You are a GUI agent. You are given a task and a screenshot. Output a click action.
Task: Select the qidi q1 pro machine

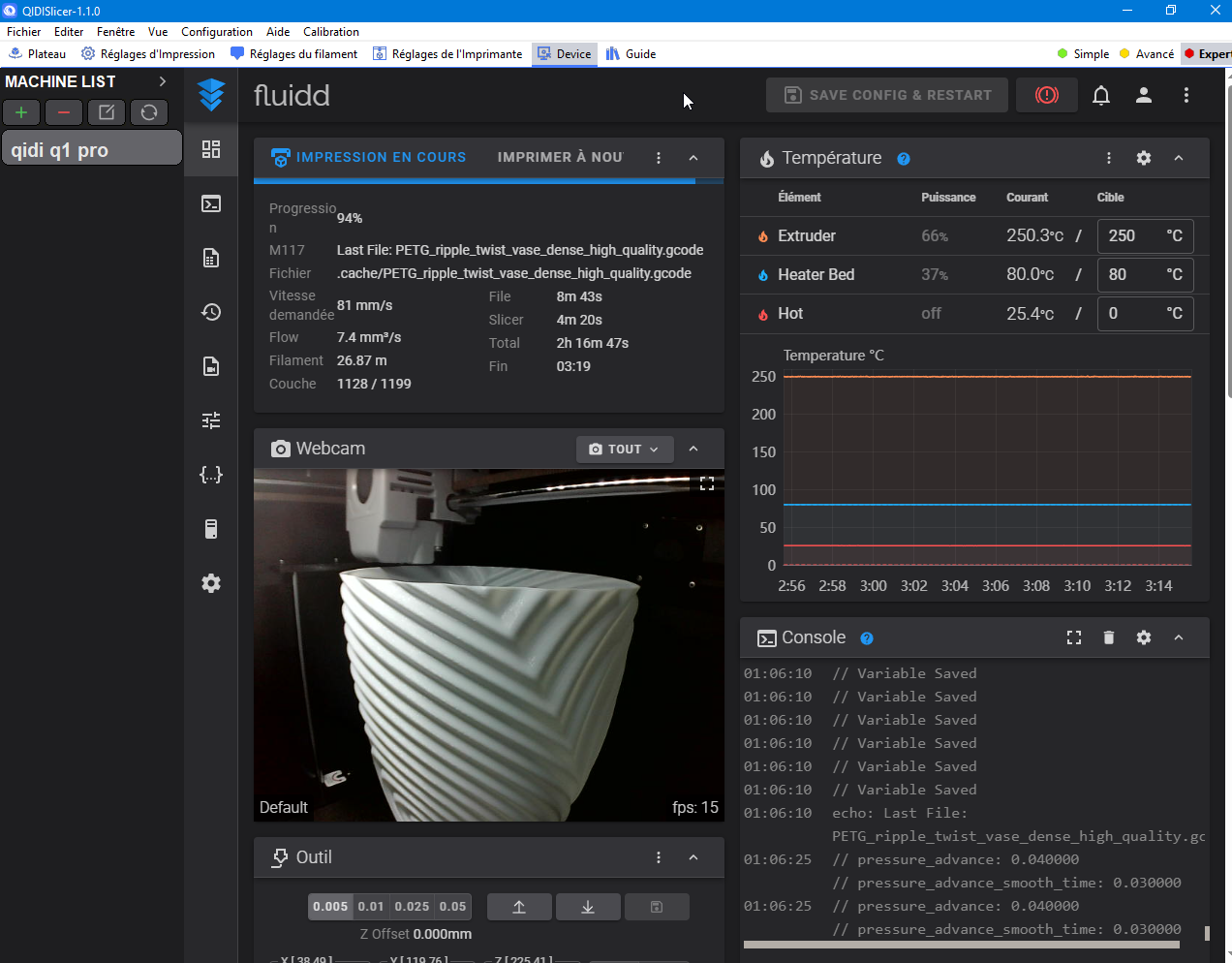tap(91, 149)
